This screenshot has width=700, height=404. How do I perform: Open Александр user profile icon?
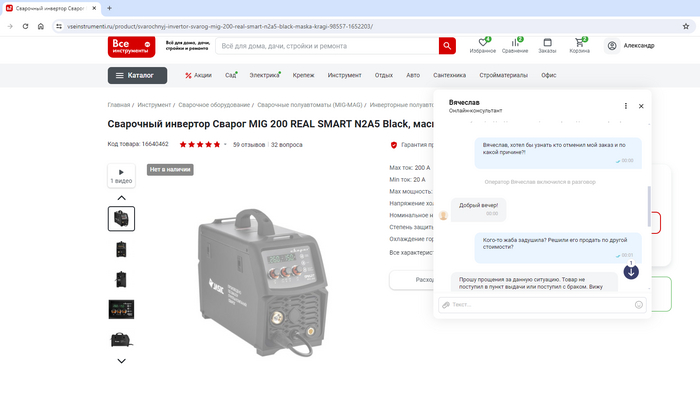pyautogui.click(x=612, y=46)
